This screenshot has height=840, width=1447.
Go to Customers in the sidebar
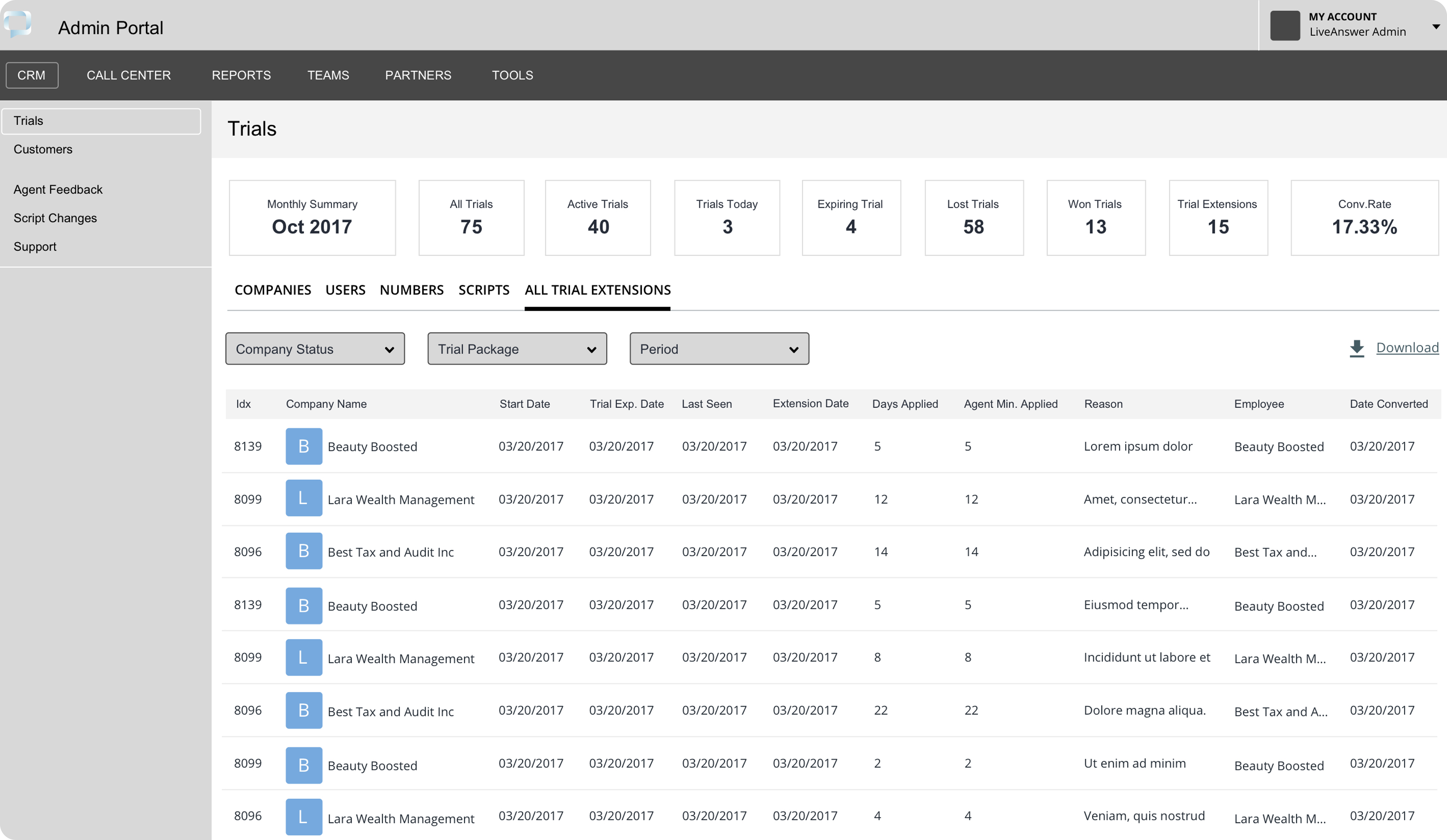[x=43, y=149]
